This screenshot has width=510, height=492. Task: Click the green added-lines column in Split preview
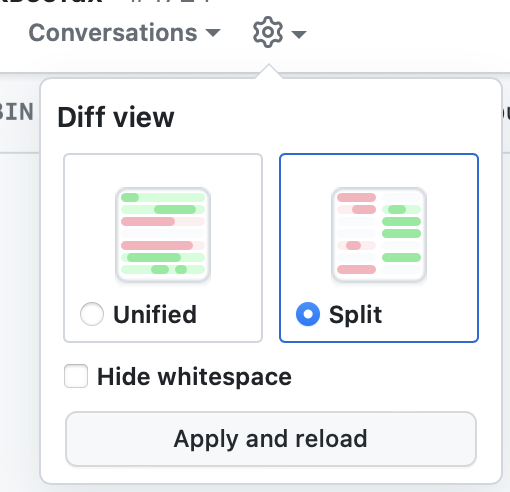(401, 233)
